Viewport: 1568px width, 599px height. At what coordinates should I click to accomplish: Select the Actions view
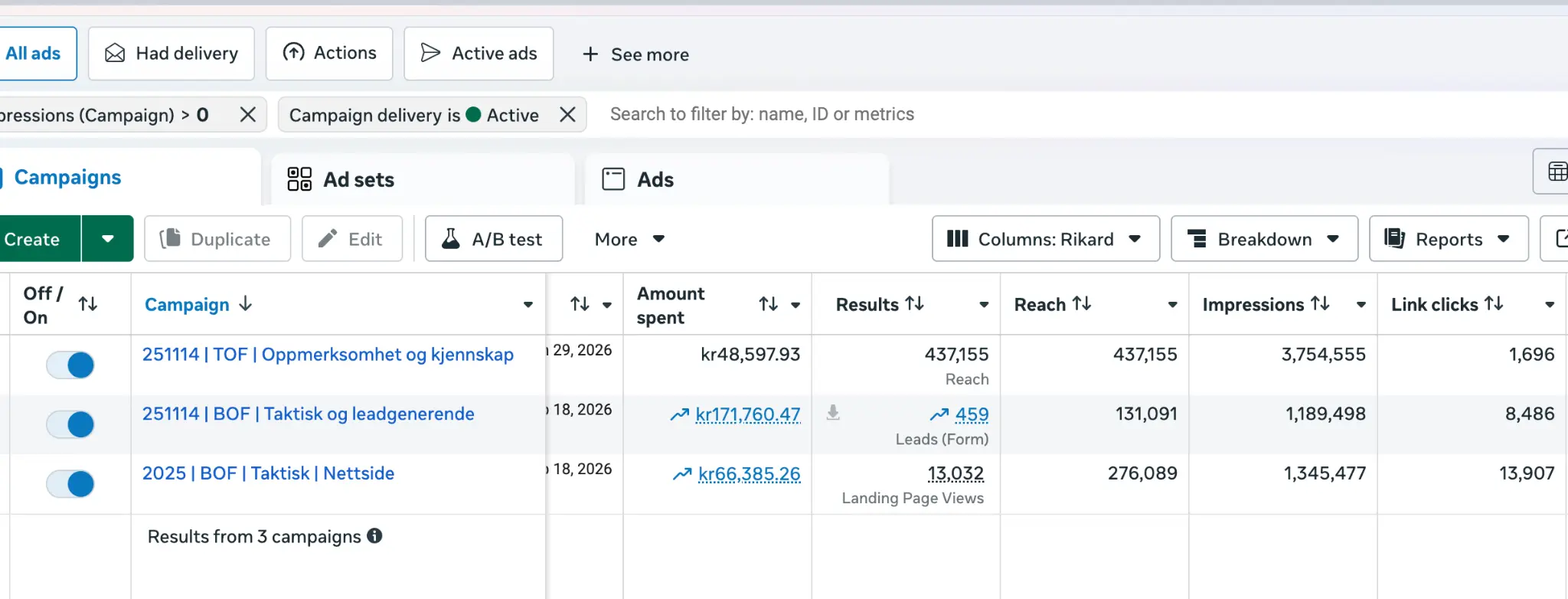coord(329,54)
